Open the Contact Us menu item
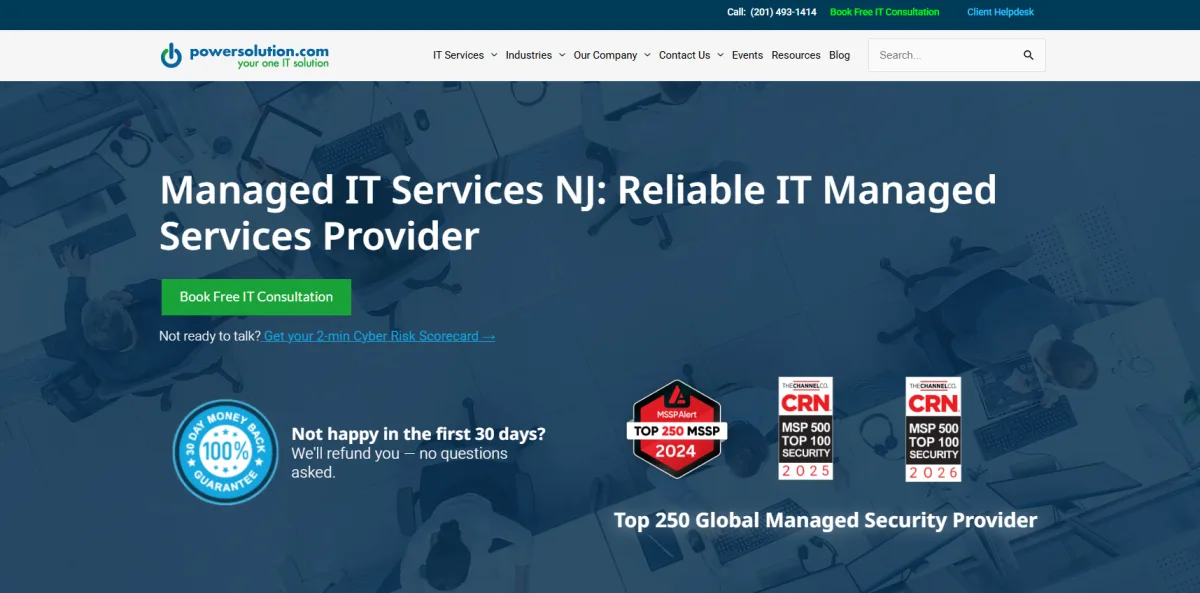This screenshot has height=593, width=1200. point(684,55)
